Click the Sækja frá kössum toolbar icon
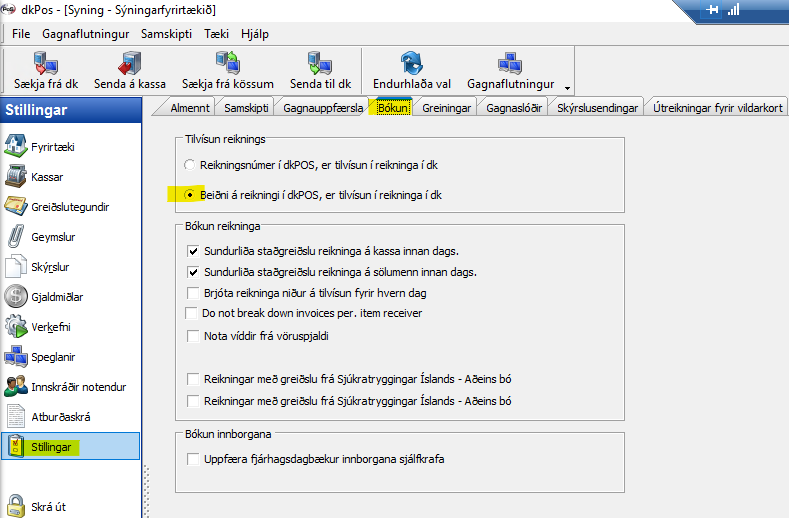789x518 pixels. point(227,65)
